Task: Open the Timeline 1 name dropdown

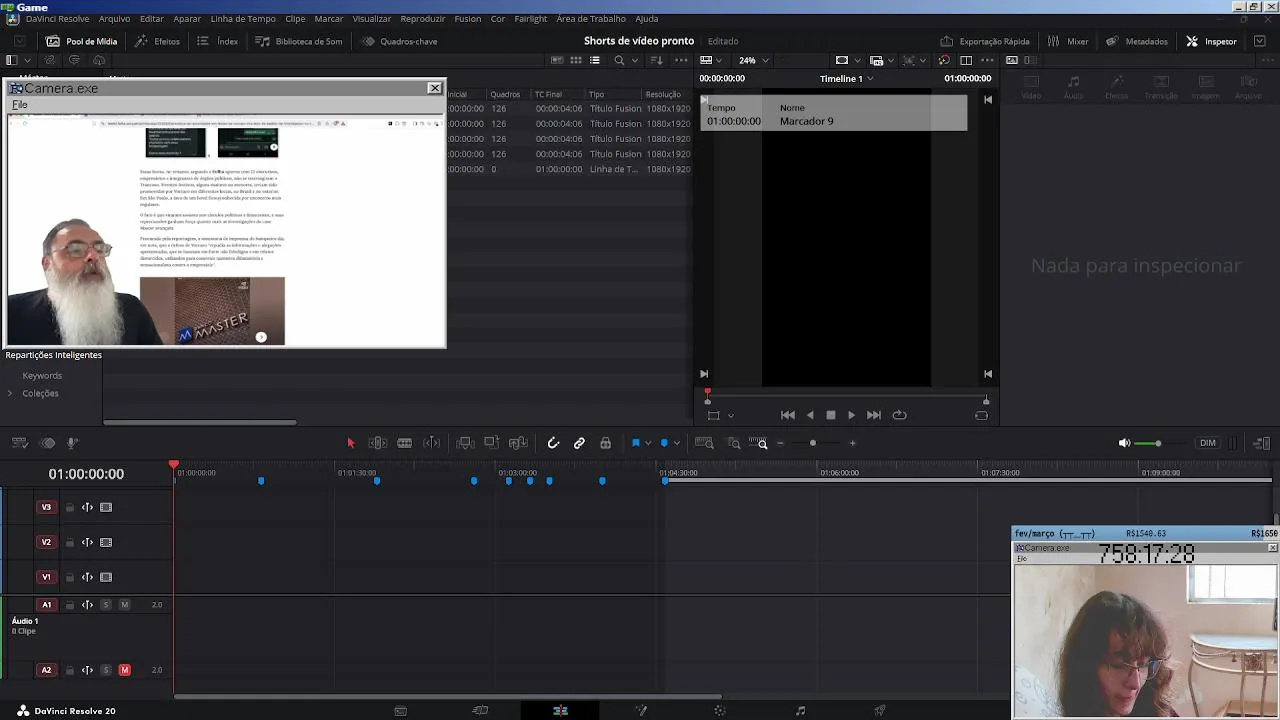Action: [847, 78]
